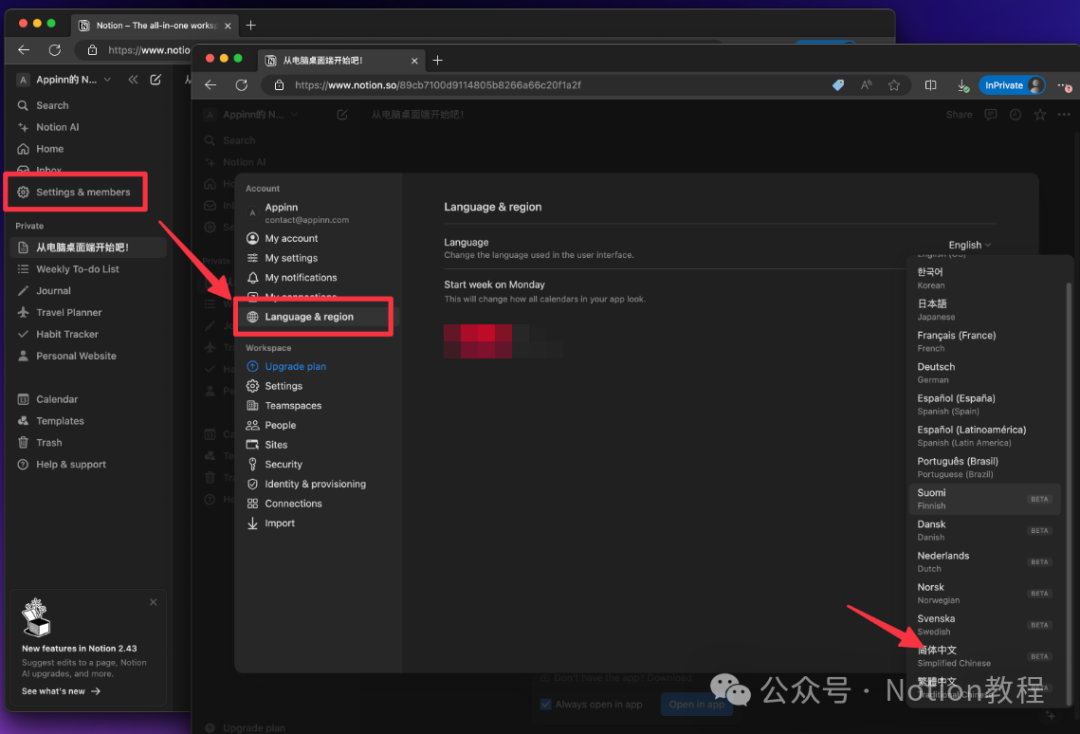Collapse the sidebar with the double-chevron icon

coord(133,80)
